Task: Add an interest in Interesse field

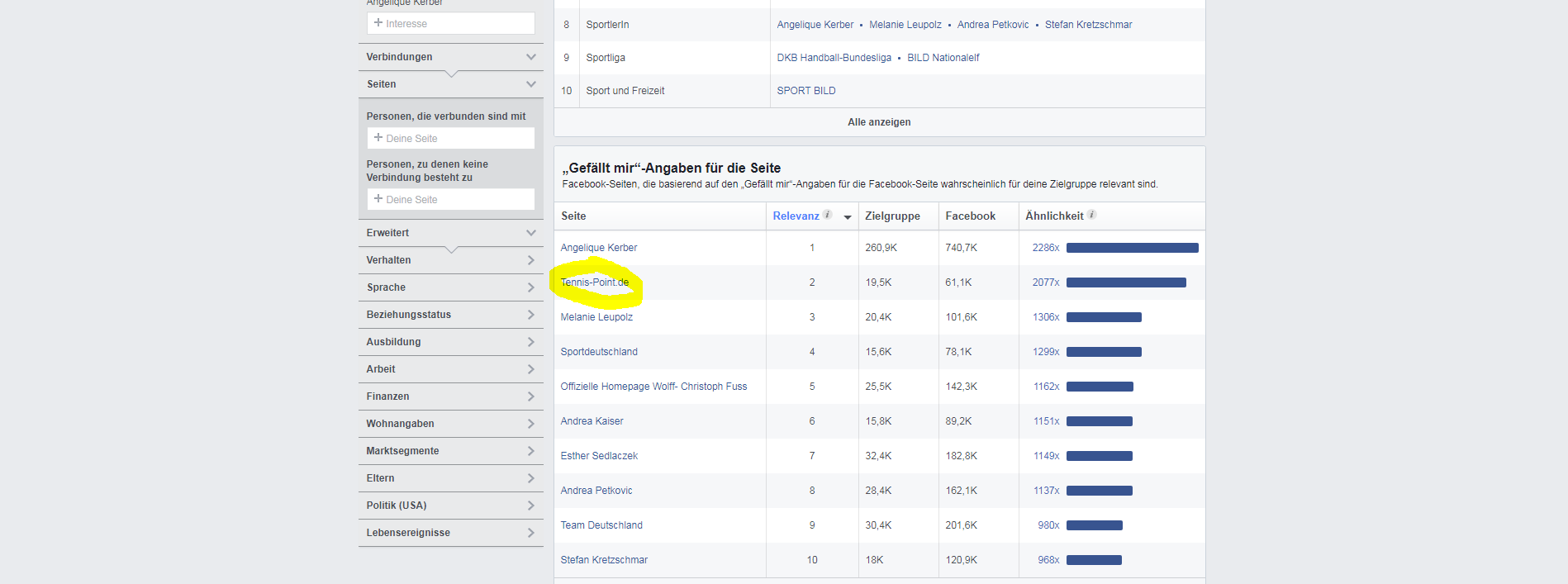Action: coord(451,23)
